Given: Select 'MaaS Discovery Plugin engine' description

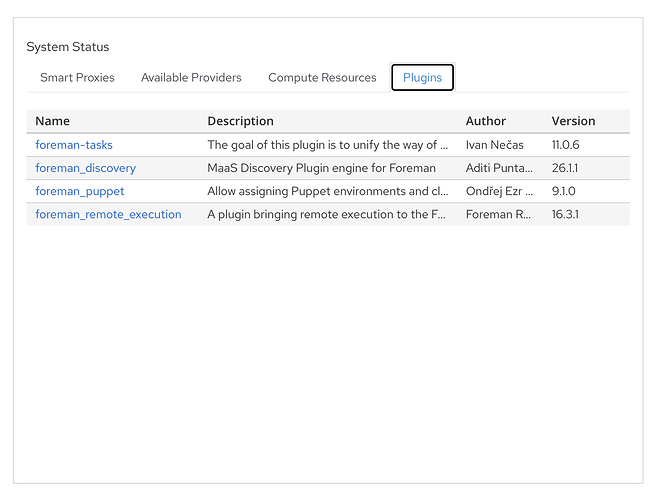Looking at the screenshot, I should tap(321, 168).
